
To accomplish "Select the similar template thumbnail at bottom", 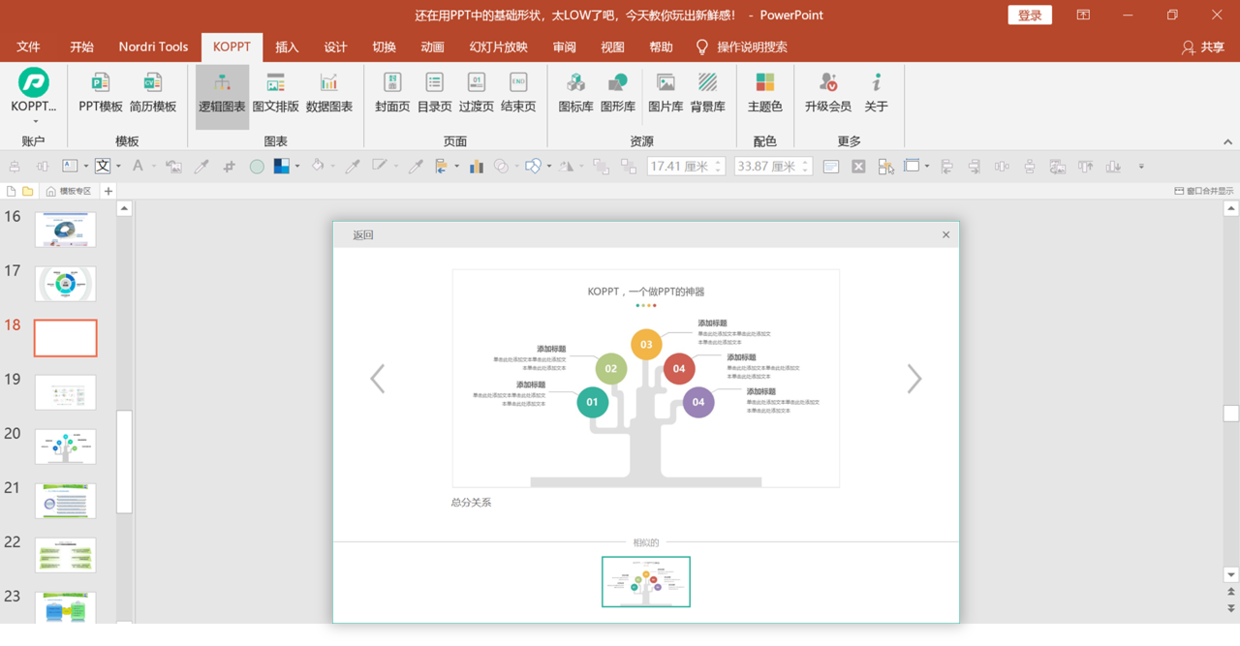I will pyautogui.click(x=646, y=582).
